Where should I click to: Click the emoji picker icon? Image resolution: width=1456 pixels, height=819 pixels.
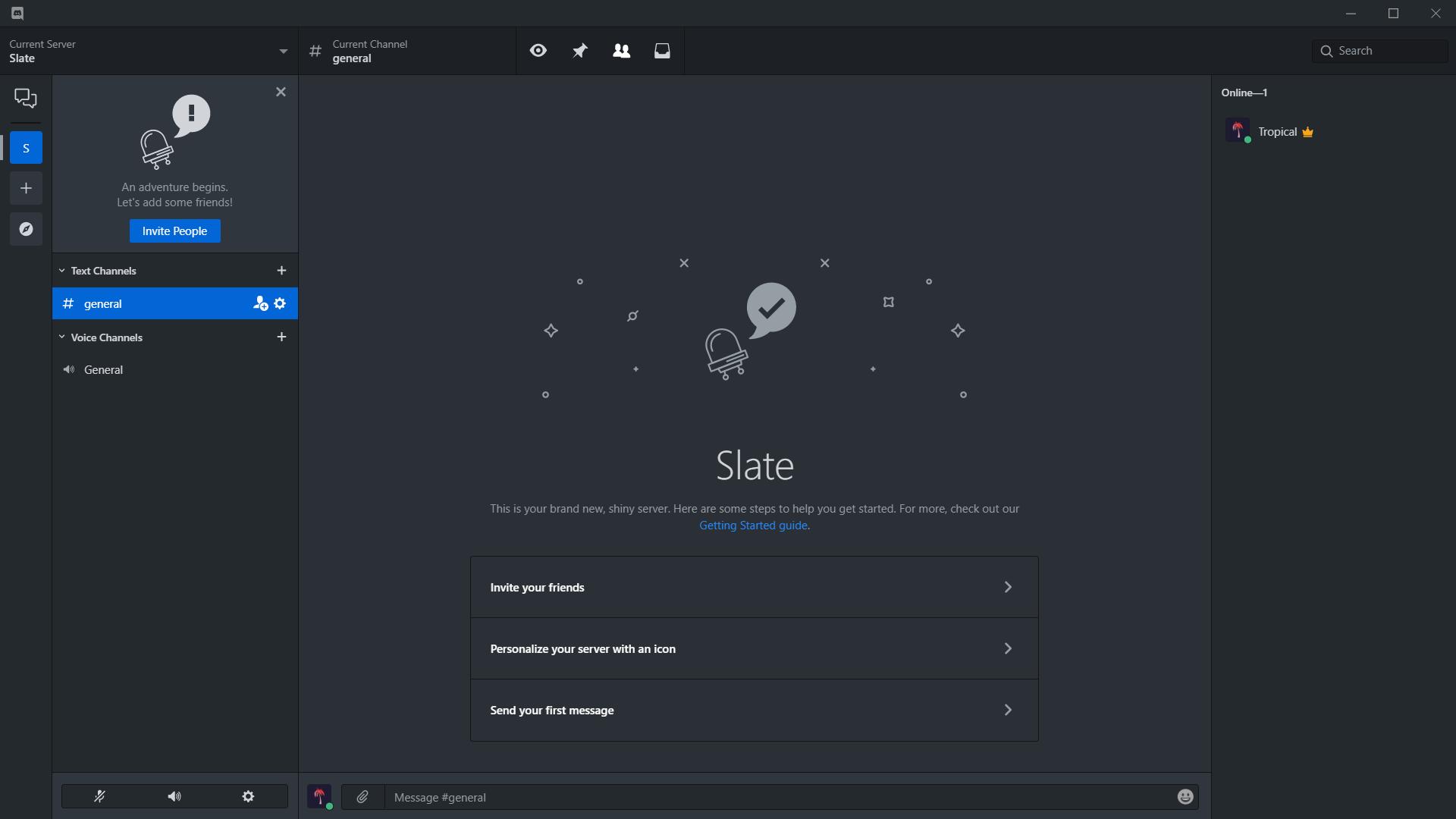pyautogui.click(x=1185, y=797)
